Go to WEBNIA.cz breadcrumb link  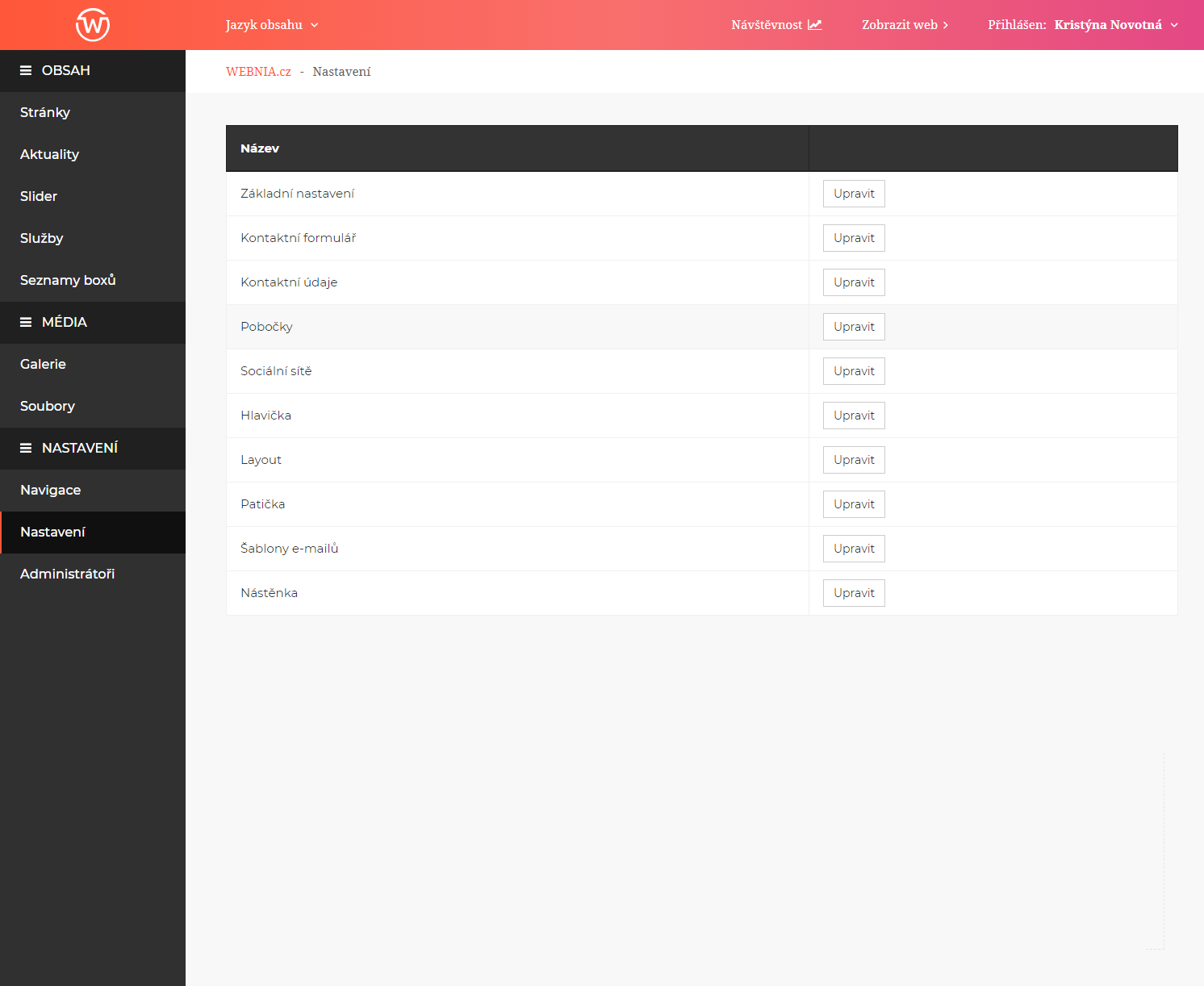point(258,72)
